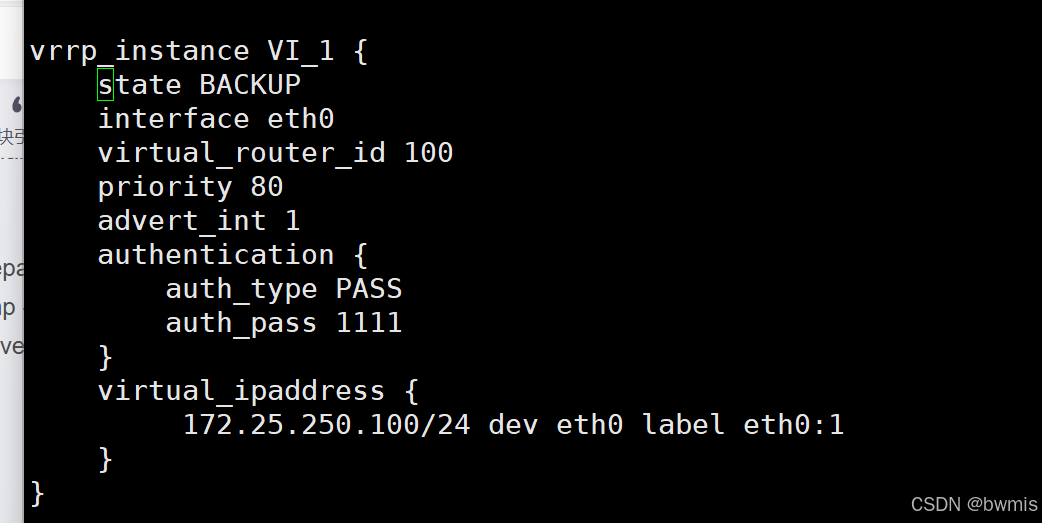Click the virtual_ipaddress keyword
The width and height of the screenshot is (1042, 523).
click(241, 391)
